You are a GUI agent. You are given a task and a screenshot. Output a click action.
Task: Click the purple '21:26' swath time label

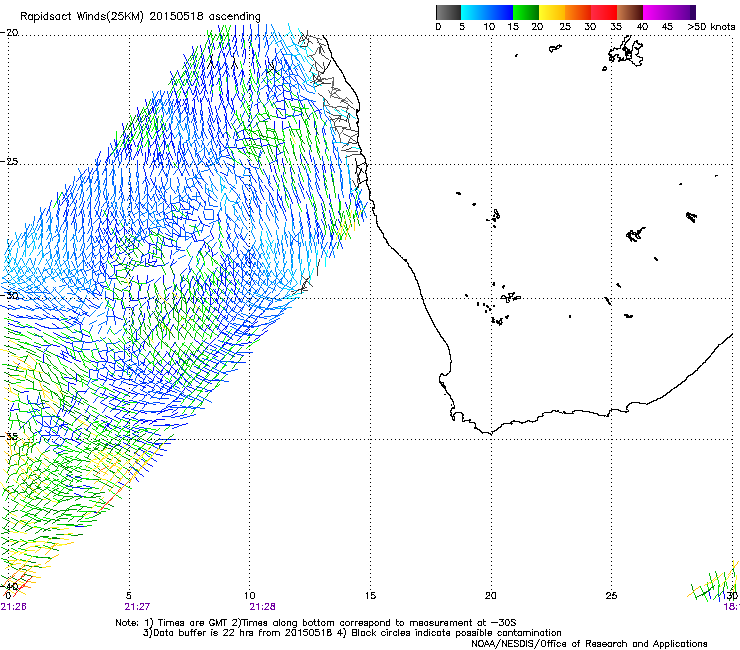(x=13, y=607)
